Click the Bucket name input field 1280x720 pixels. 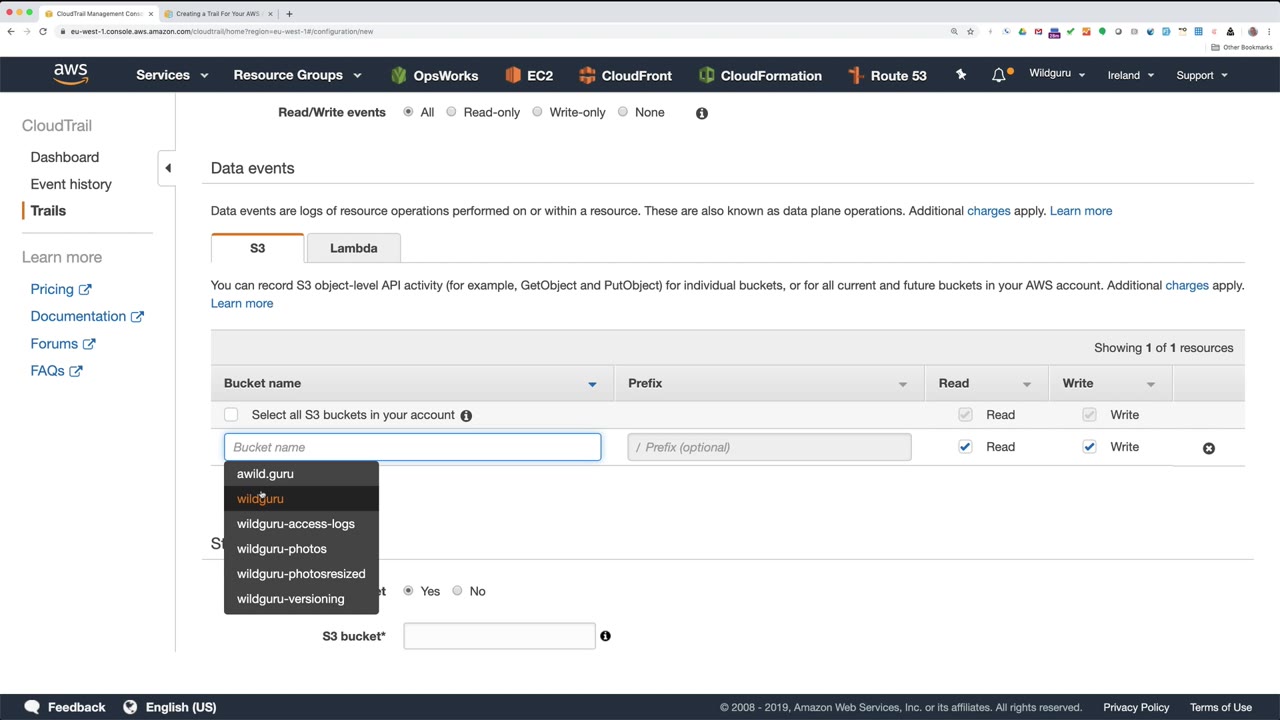(413, 447)
